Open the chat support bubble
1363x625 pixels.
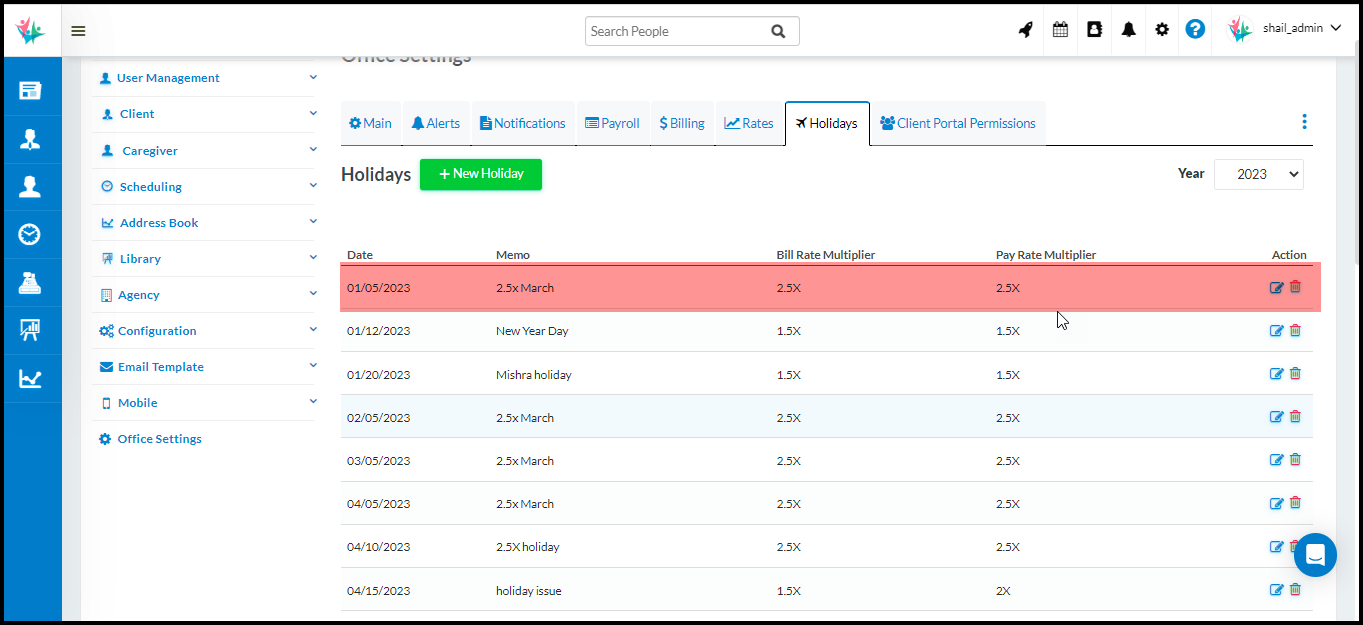(x=1315, y=555)
